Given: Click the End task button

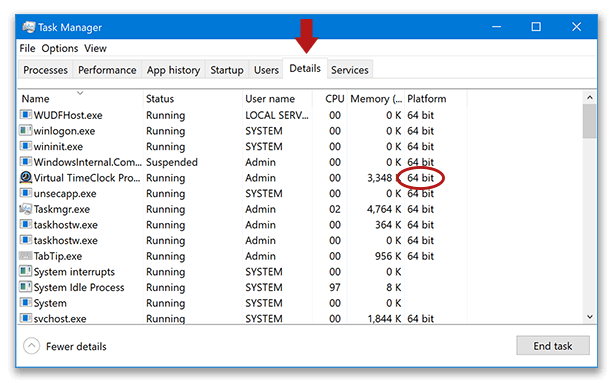Looking at the screenshot, I should pyautogui.click(x=553, y=346).
